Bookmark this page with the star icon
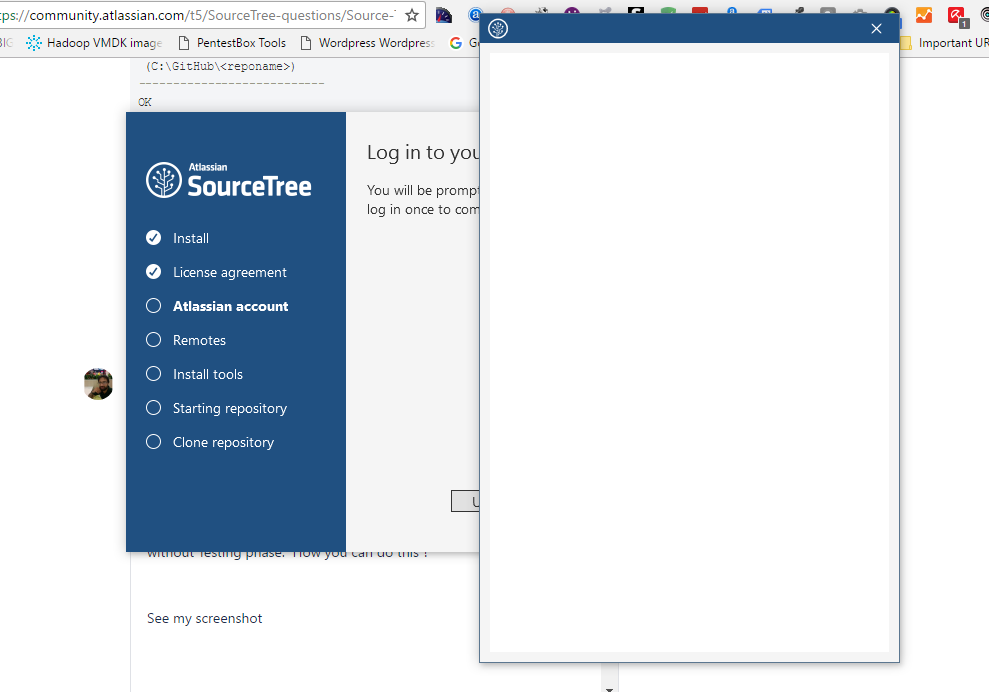The image size is (989, 692). [412, 15]
